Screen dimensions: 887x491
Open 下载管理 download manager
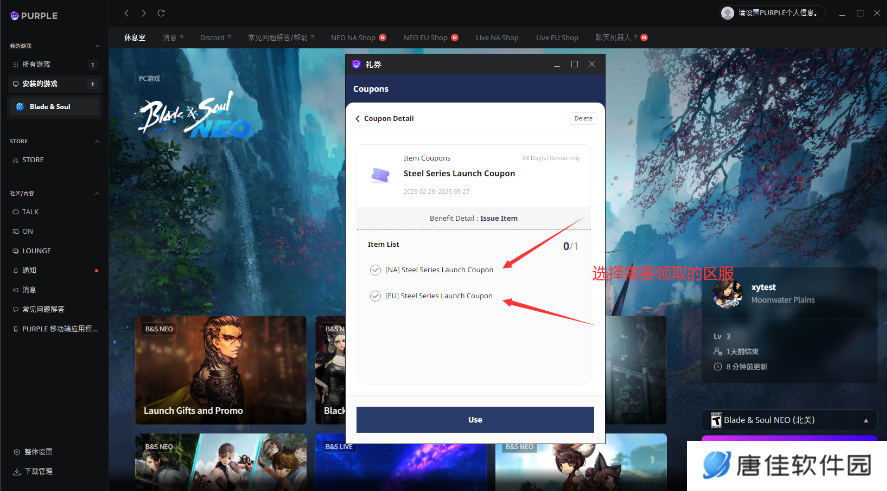pos(33,471)
